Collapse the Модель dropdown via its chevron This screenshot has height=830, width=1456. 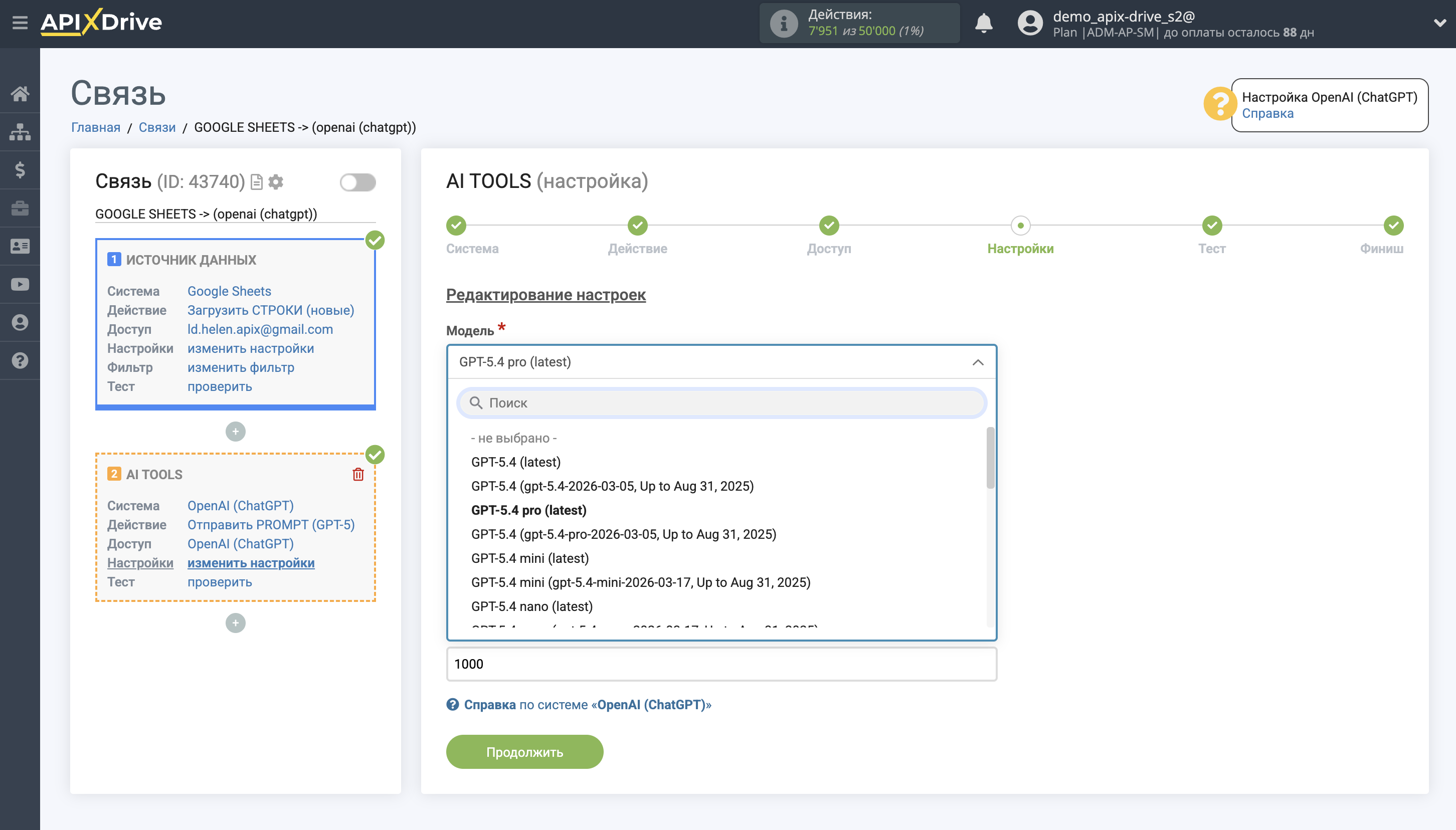pyautogui.click(x=978, y=362)
